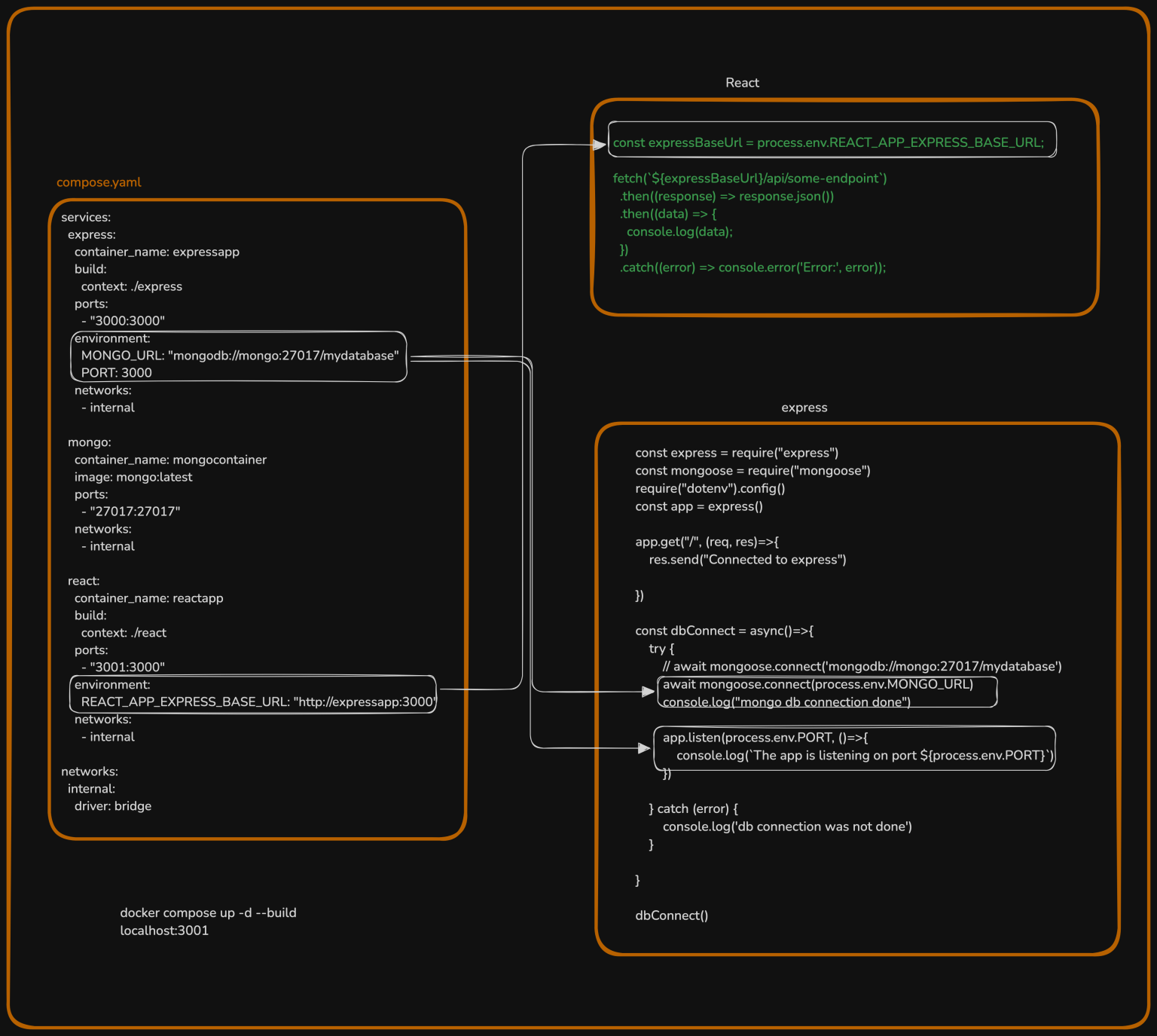
Task: Select "container_name: expressapp" text
Action: tap(157, 252)
